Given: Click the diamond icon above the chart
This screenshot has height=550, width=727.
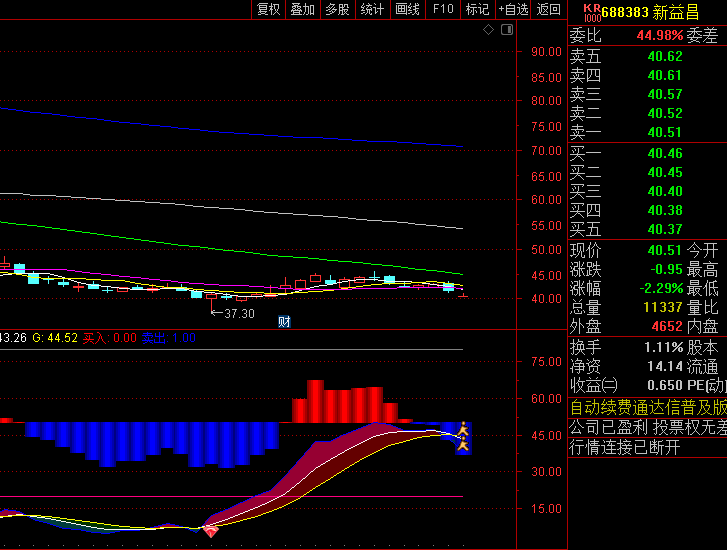Looking at the screenshot, I should [x=488, y=30].
